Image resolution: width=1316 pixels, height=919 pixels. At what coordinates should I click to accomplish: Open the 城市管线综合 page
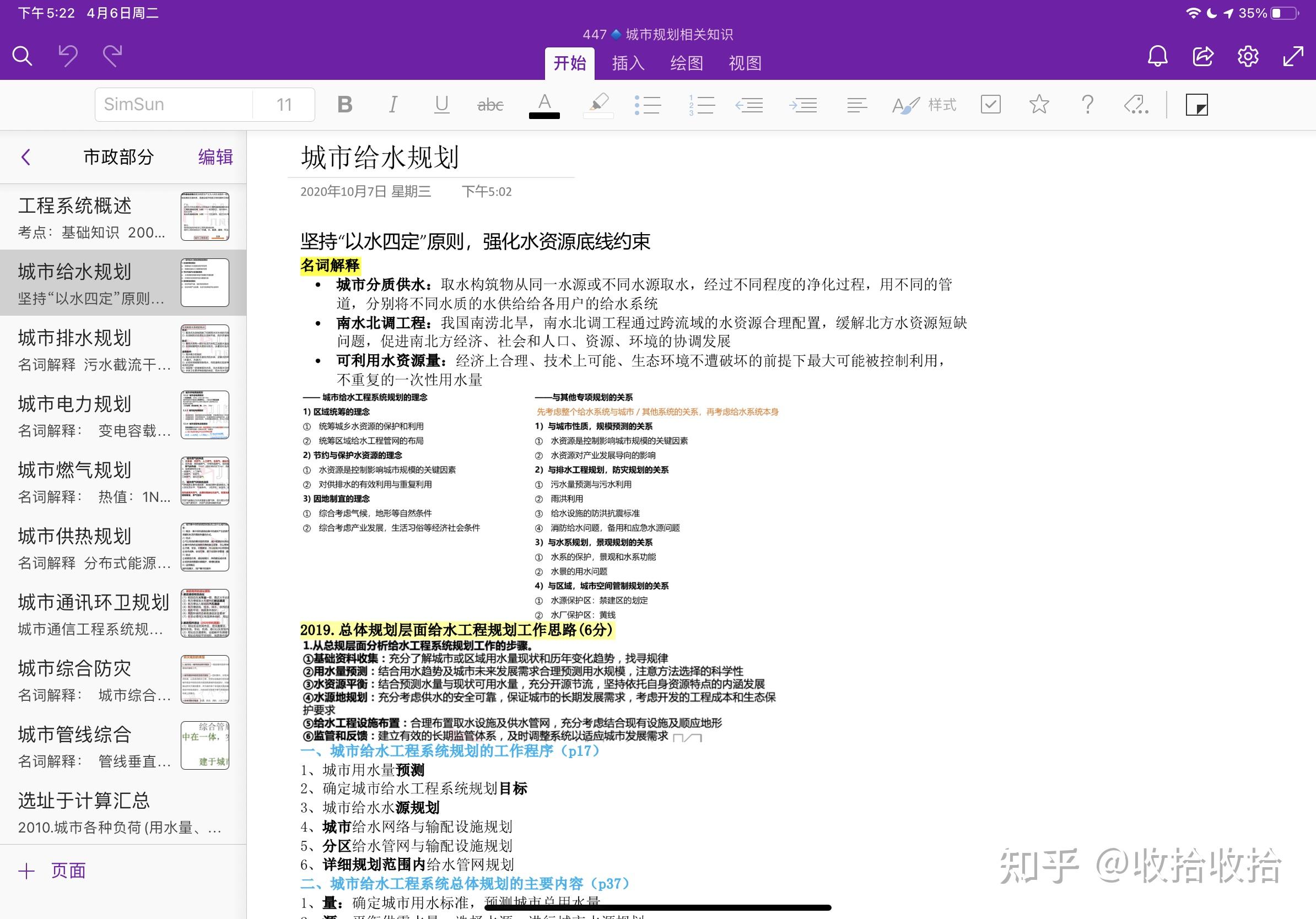(123, 745)
